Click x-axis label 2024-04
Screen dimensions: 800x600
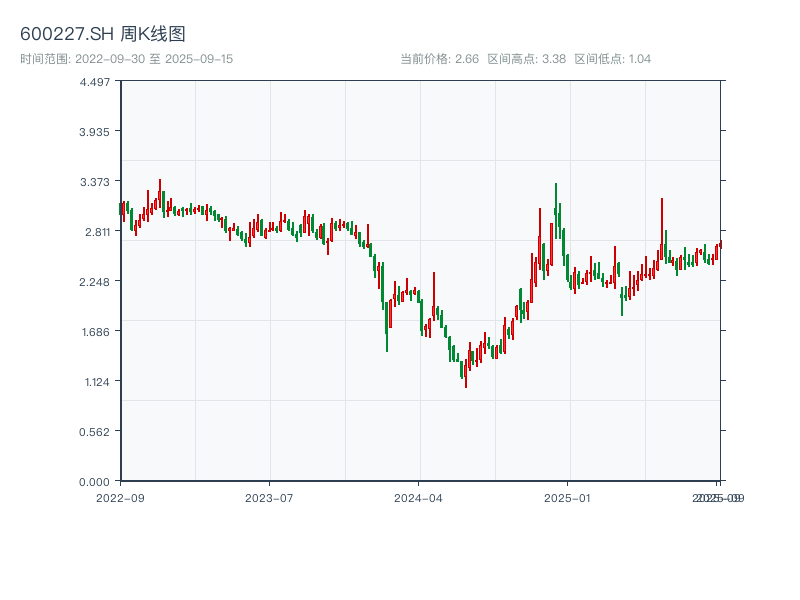pos(418,498)
